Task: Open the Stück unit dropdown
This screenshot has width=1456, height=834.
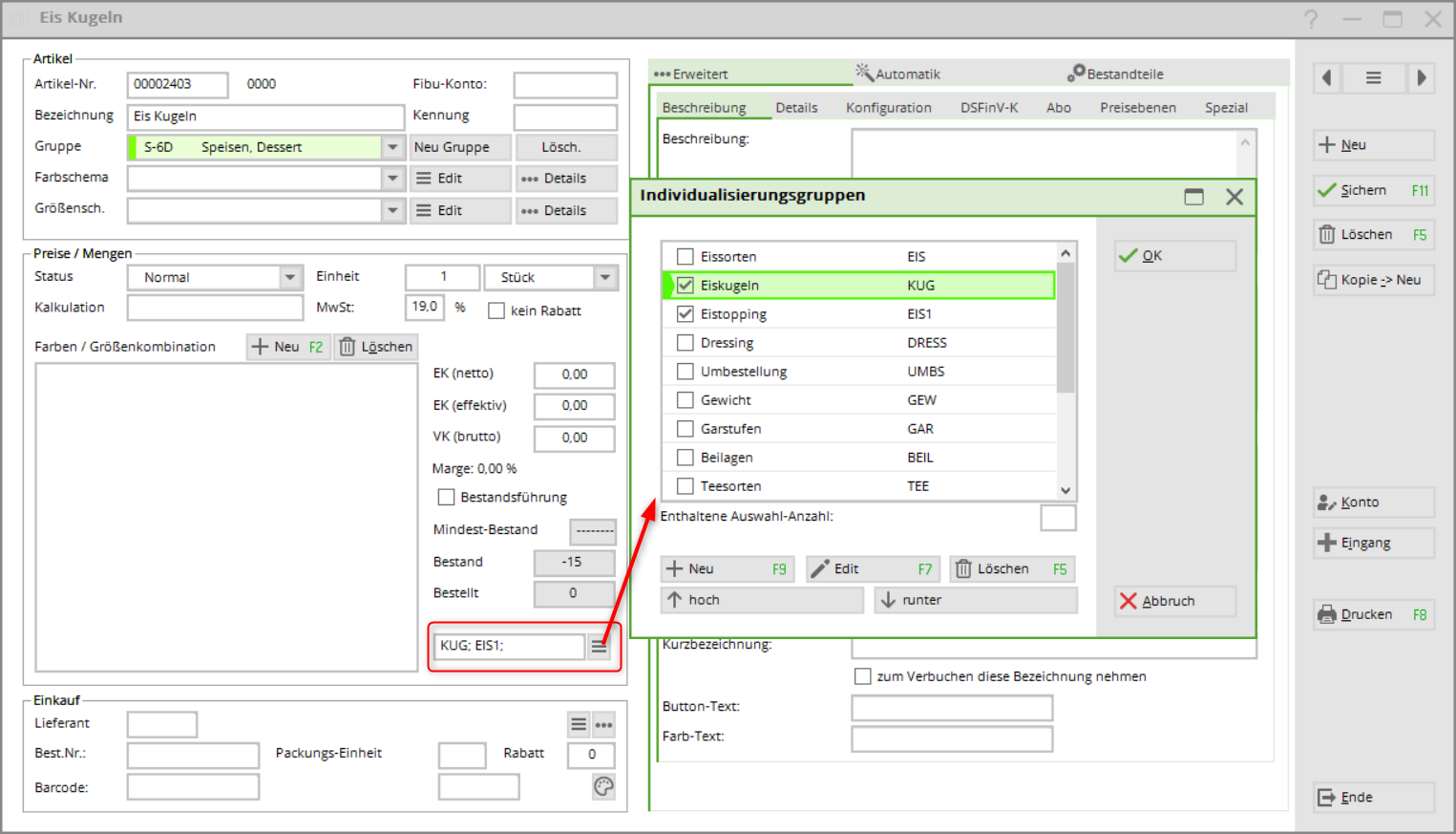Action: pyautogui.click(x=604, y=277)
